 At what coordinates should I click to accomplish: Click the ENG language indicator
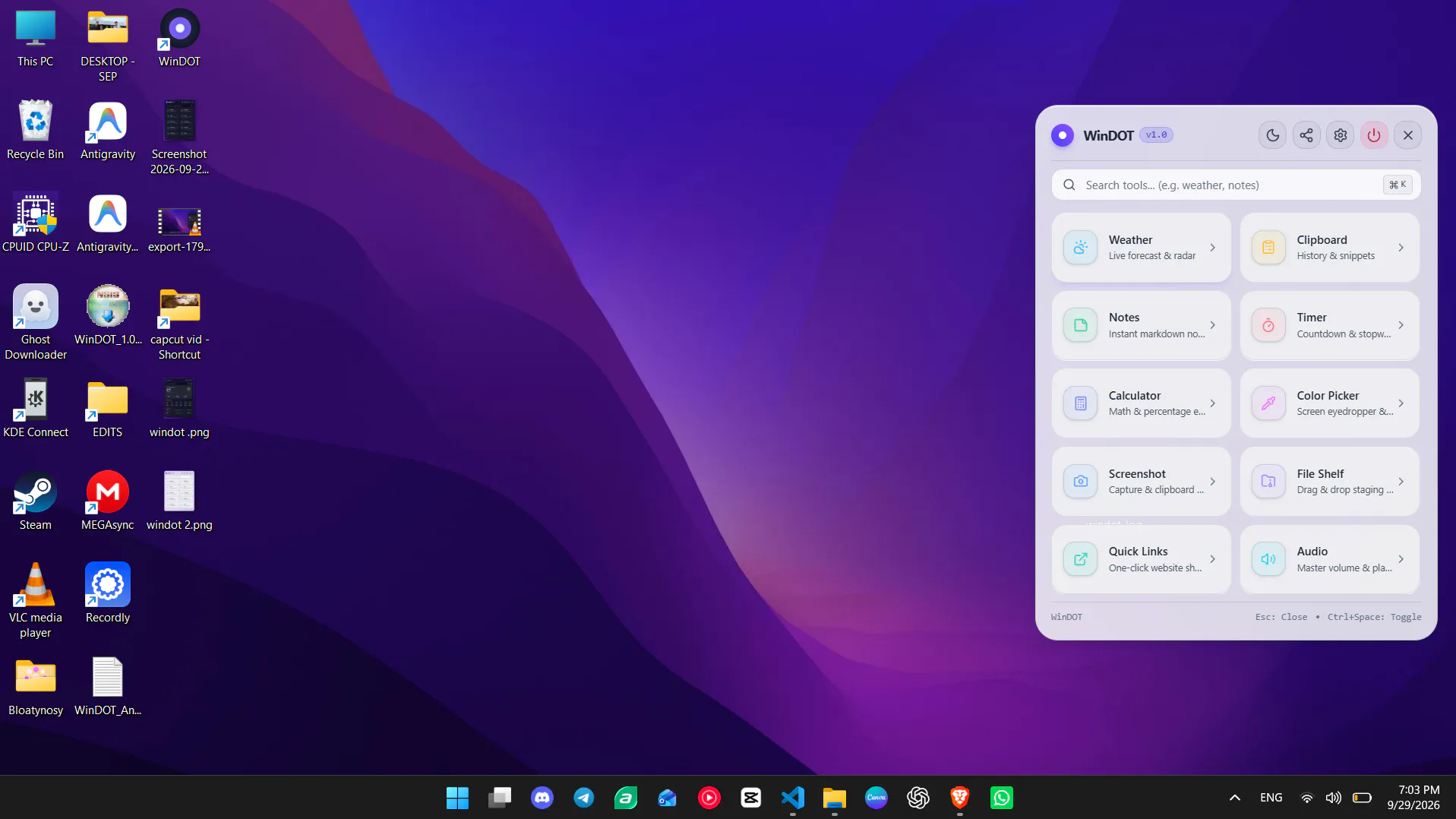coord(1271,798)
